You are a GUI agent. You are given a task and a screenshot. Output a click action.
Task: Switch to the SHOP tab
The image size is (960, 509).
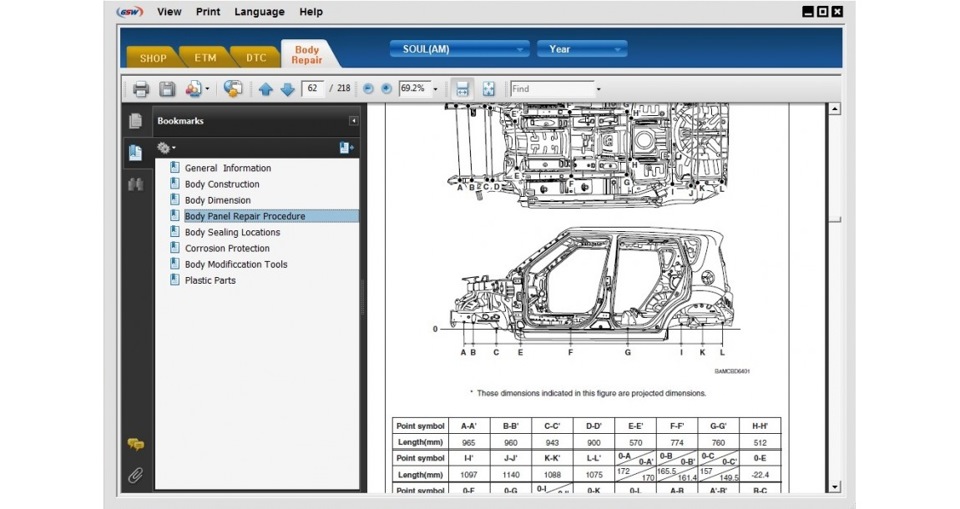153,58
